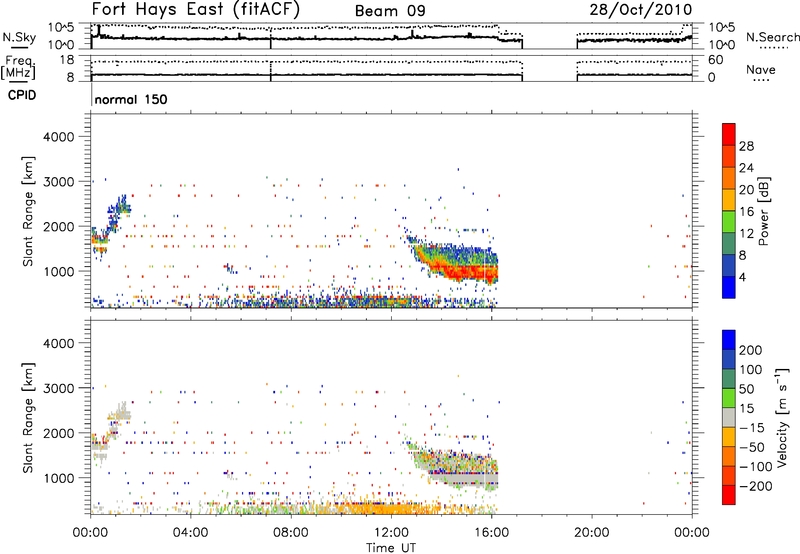Click the light green 12-16 dB Power swatch
The width and height of the screenshot is (800, 554).
coord(729,221)
